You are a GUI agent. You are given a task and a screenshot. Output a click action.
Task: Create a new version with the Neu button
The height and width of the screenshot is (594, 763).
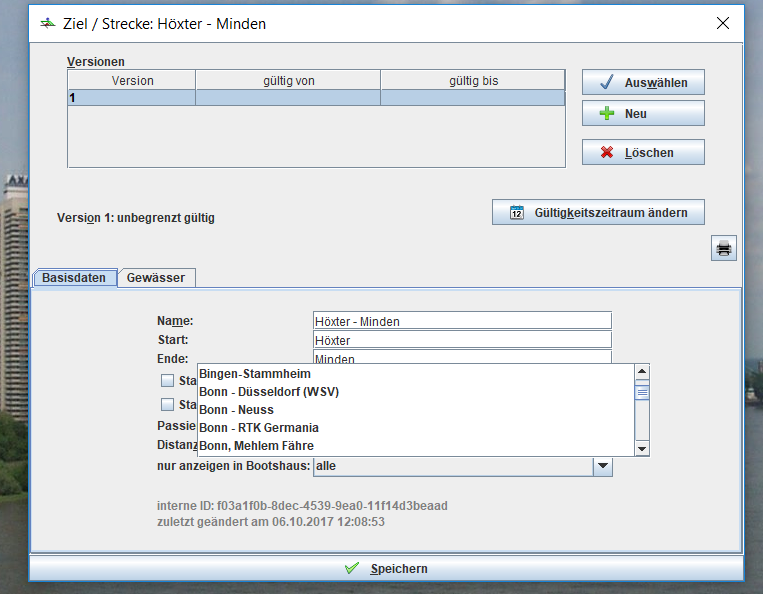click(643, 114)
